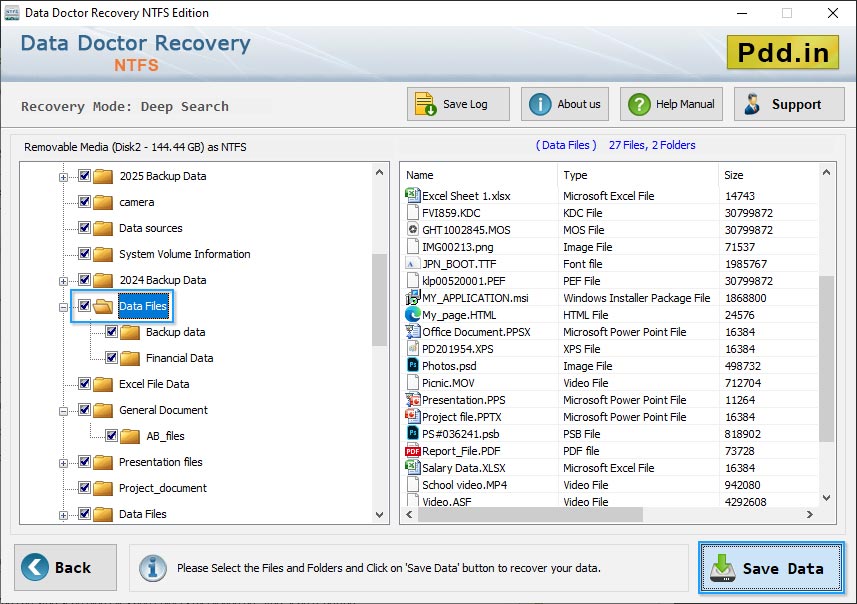Click Photos.psd Photoshop icon
The height and width of the screenshot is (604, 857).
(x=413, y=365)
